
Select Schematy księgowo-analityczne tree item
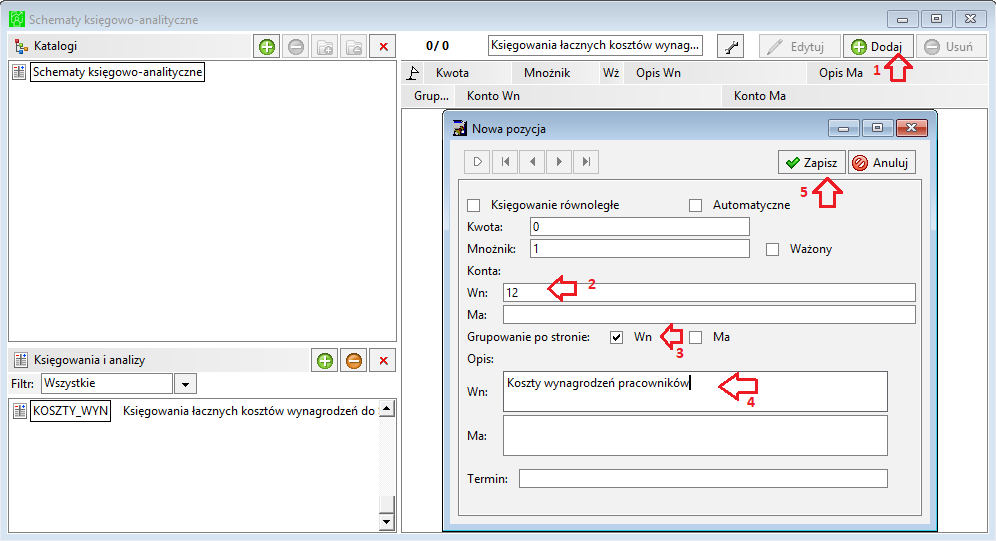click(x=118, y=72)
